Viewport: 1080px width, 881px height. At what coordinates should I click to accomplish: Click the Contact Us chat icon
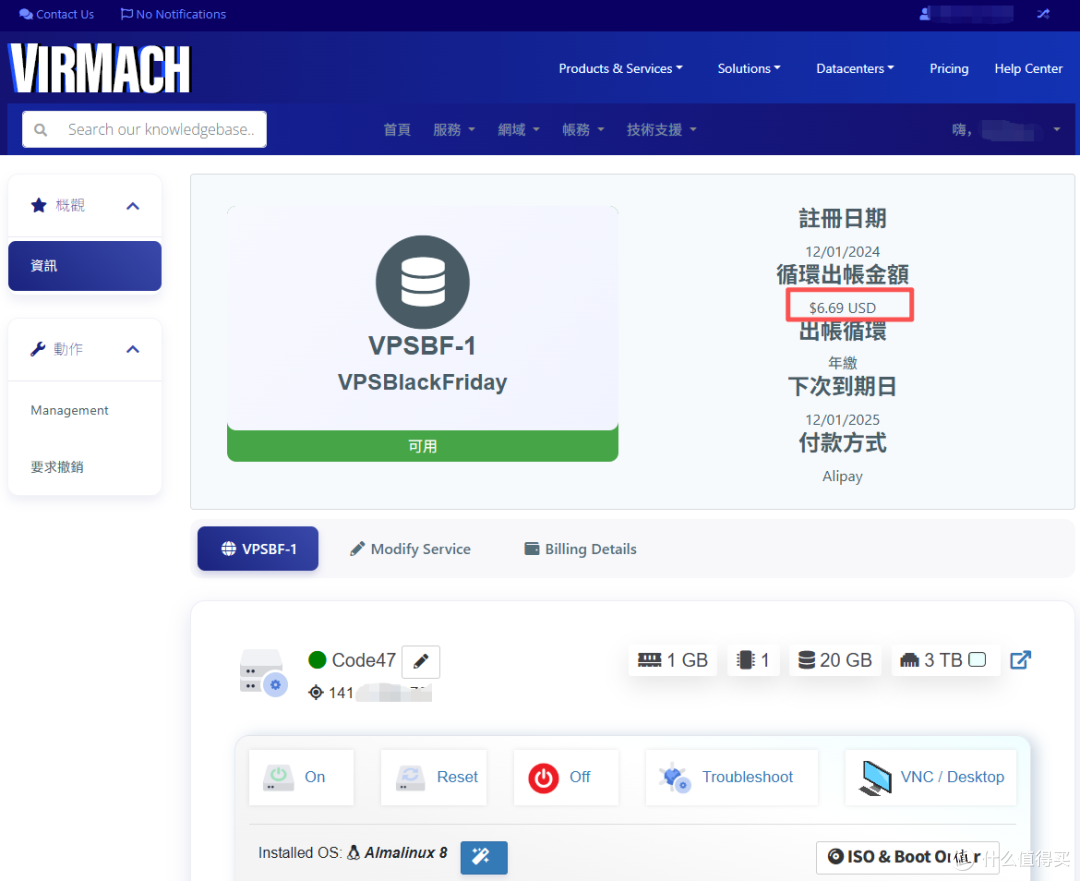coord(25,14)
